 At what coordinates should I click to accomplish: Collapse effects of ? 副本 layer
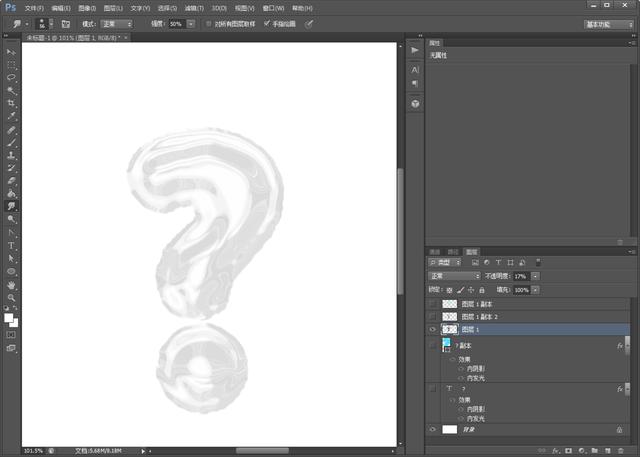(627, 346)
